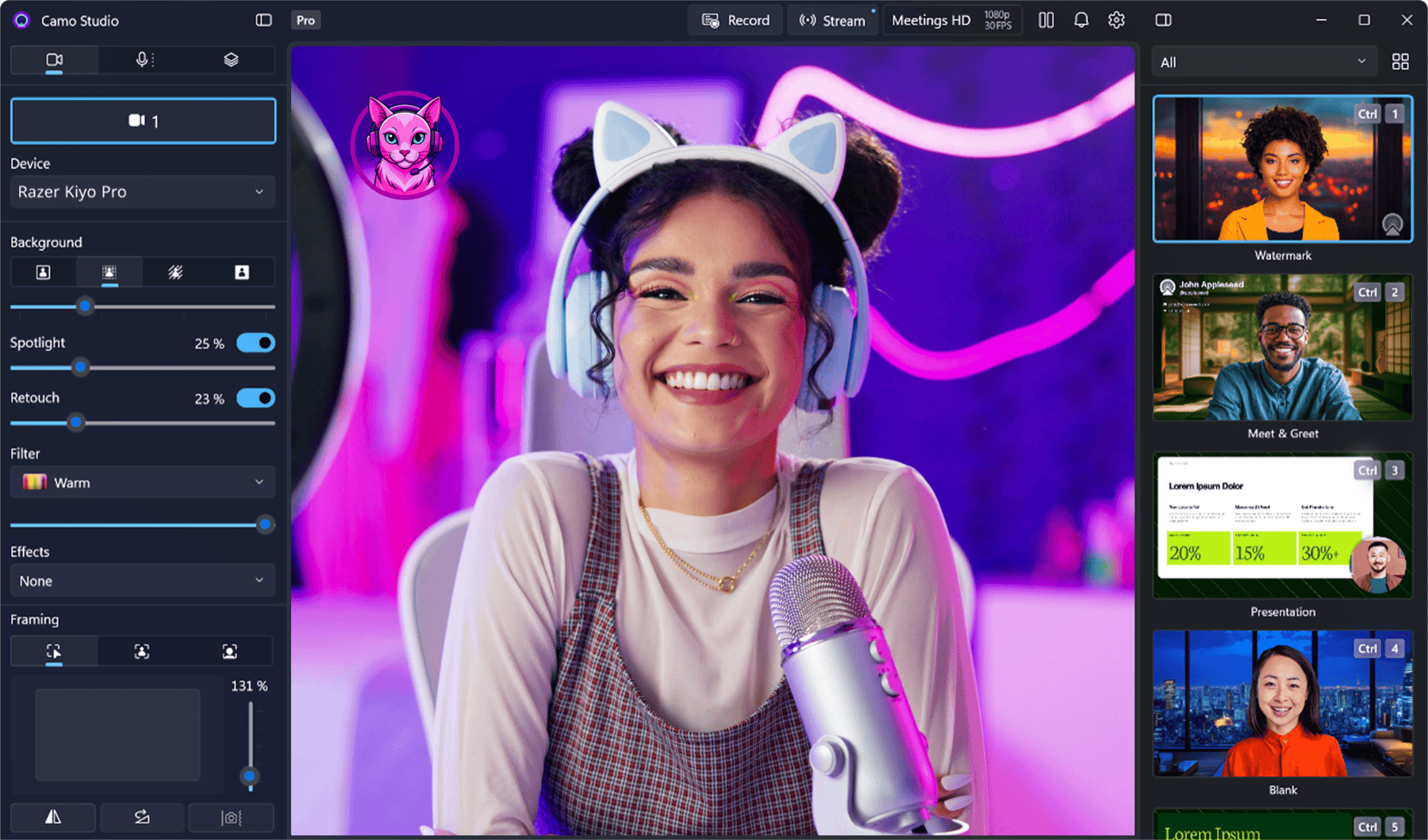Open the notifications bell
The image size is (1428, 840).
[x=1081, y=21]
